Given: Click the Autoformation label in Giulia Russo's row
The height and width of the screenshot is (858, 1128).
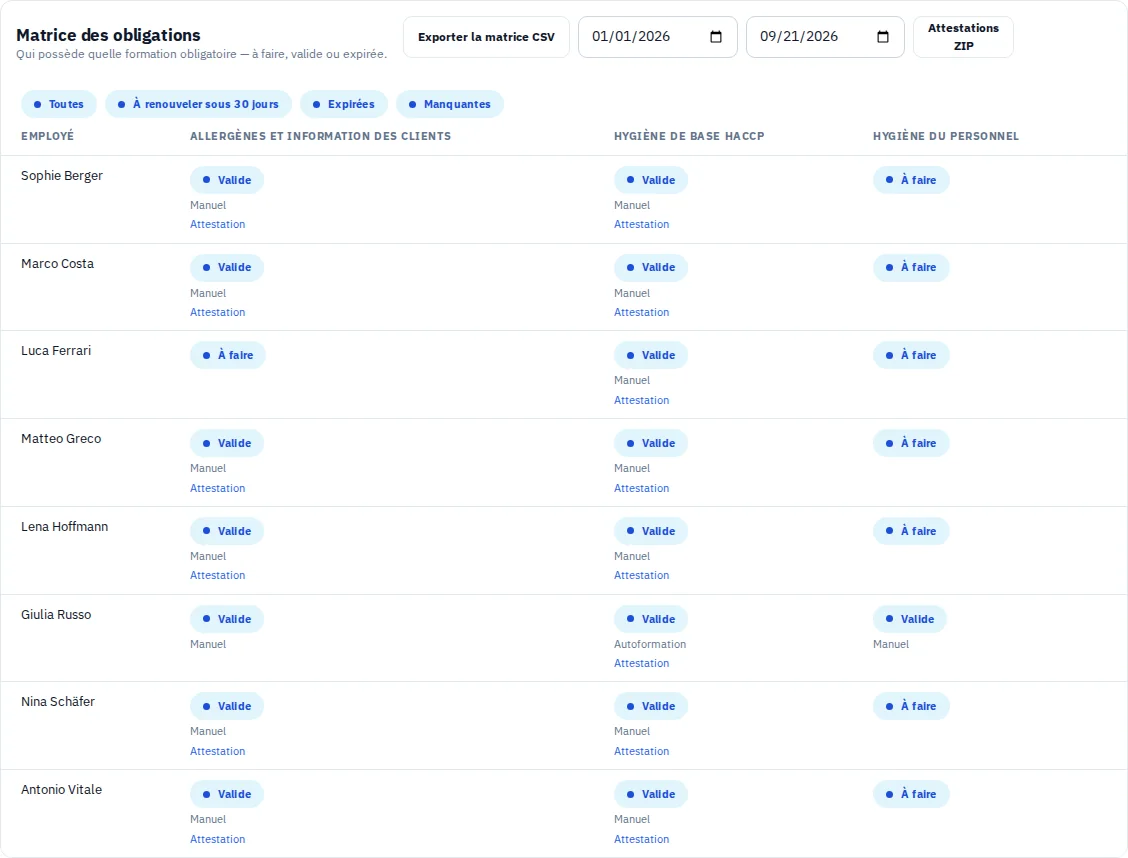Looking at the screenshot, I should tap(650, 644).
